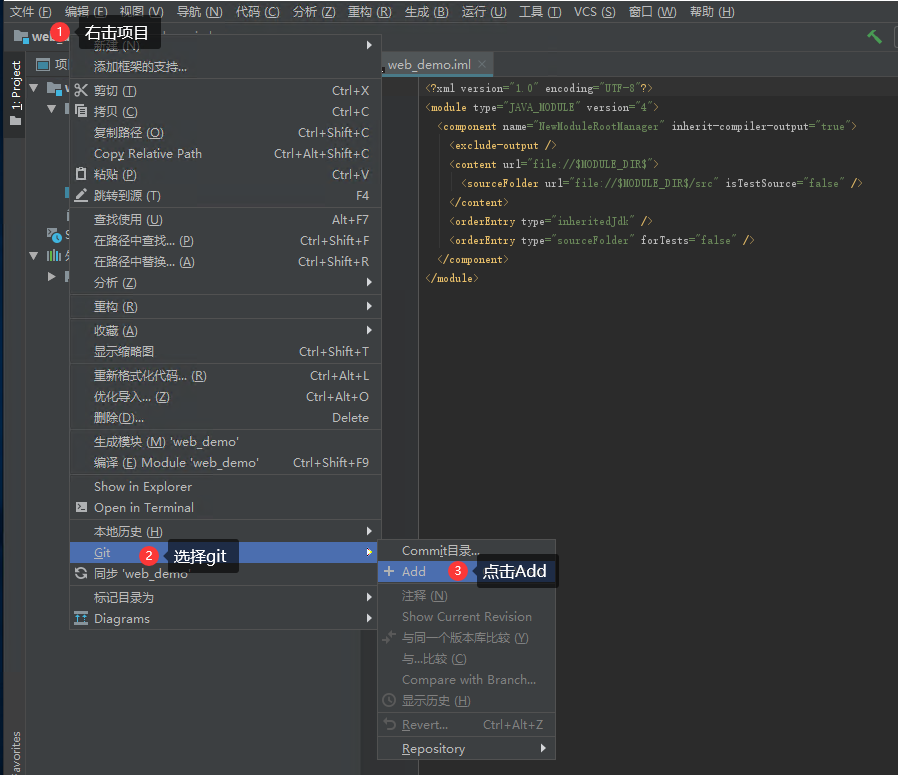Open the VCS (S) menu
898x775 pixels.
coord(594,11)
